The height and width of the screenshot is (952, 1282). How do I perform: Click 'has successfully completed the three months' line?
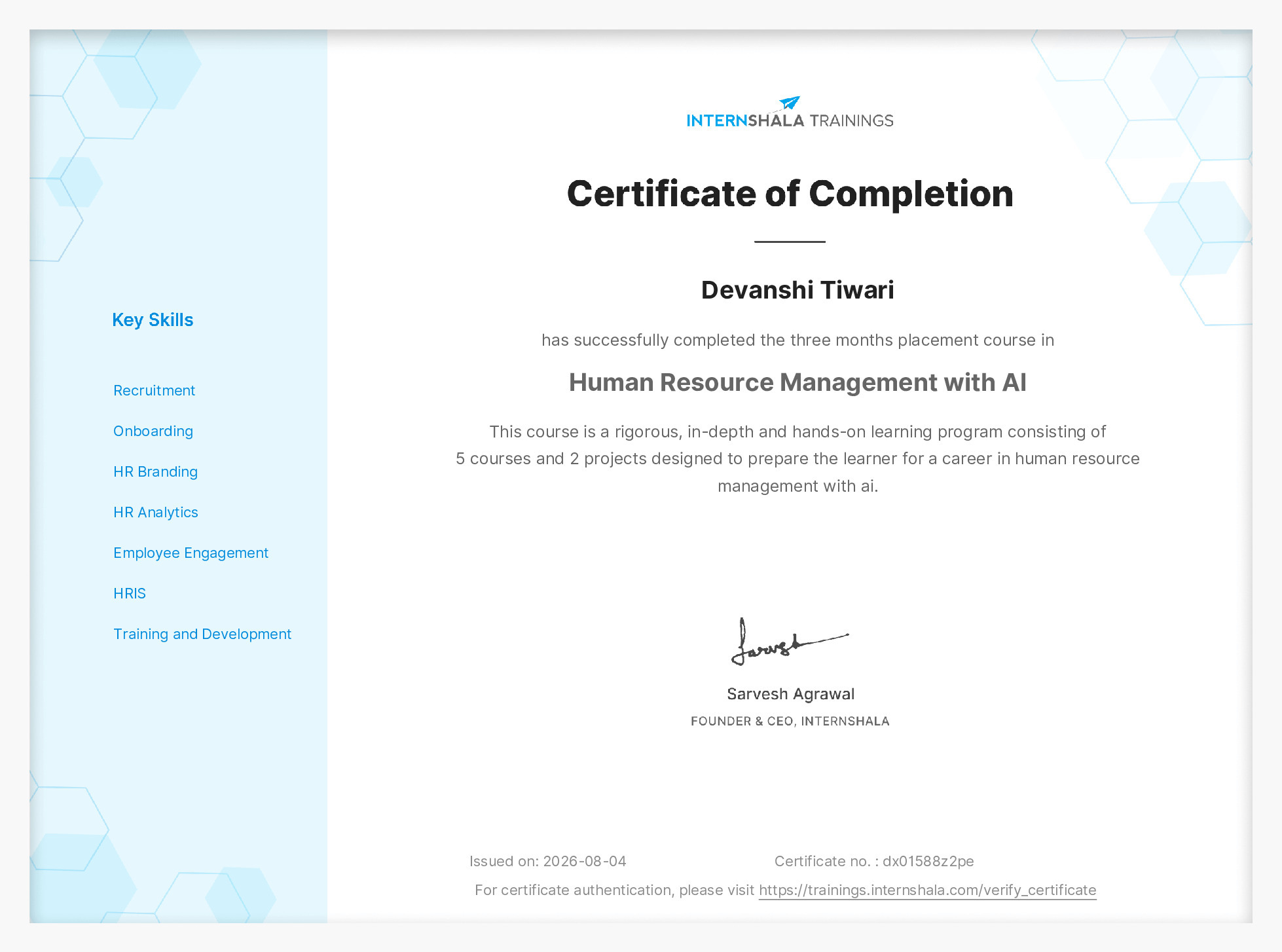pos(797,340)
